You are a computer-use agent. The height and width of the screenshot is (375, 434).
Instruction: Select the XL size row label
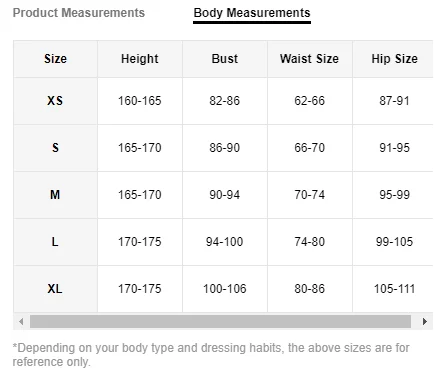point(55,289)
